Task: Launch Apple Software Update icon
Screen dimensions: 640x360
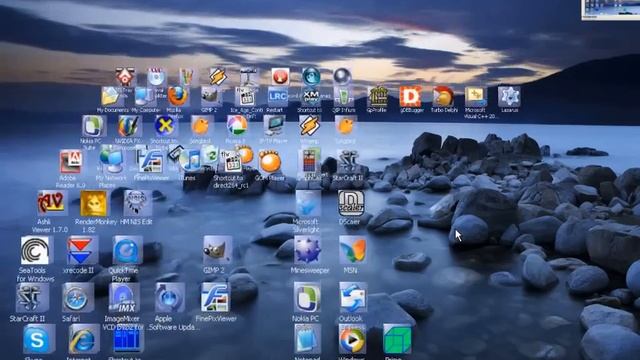Action: [x=169, y=298]
